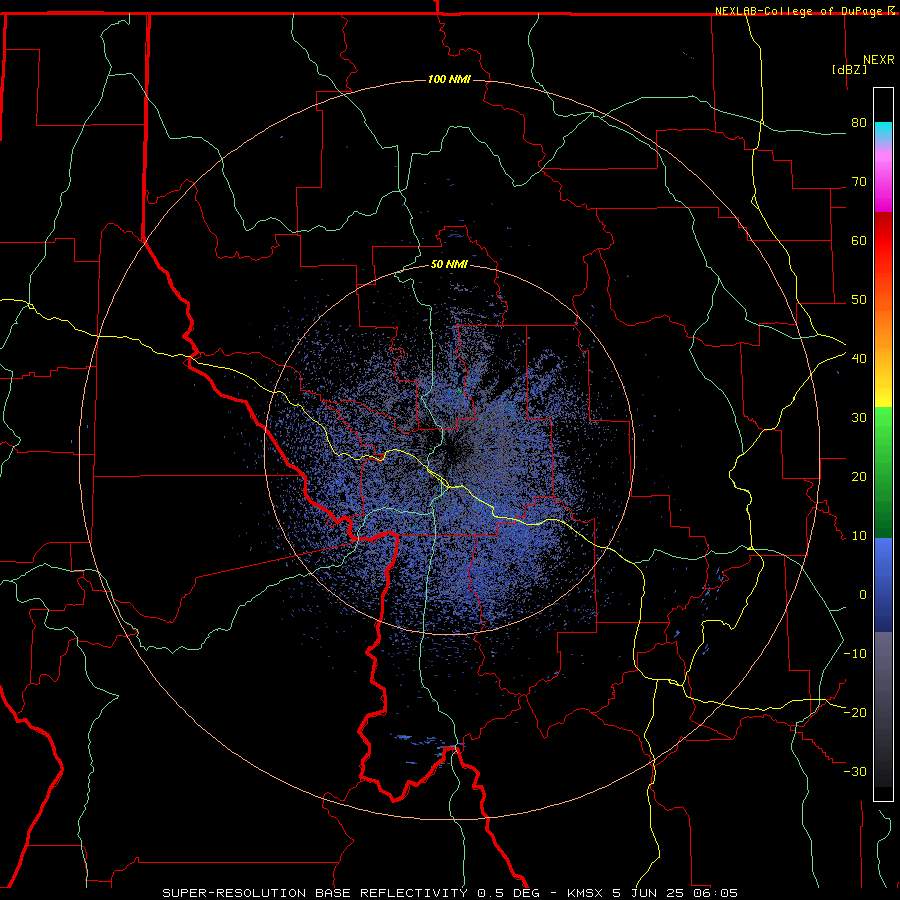This screenshot has width=900, height=900.
Task: Click the 10 value on the dBZ scale
Action: click(x=859, y=536)
